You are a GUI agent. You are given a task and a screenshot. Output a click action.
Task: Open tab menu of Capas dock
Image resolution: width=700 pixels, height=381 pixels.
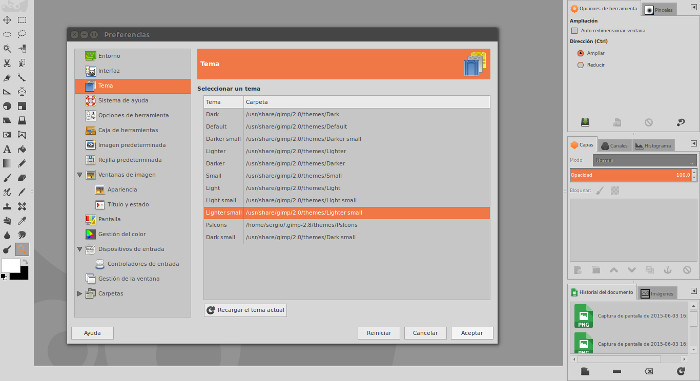pos(694,143)
